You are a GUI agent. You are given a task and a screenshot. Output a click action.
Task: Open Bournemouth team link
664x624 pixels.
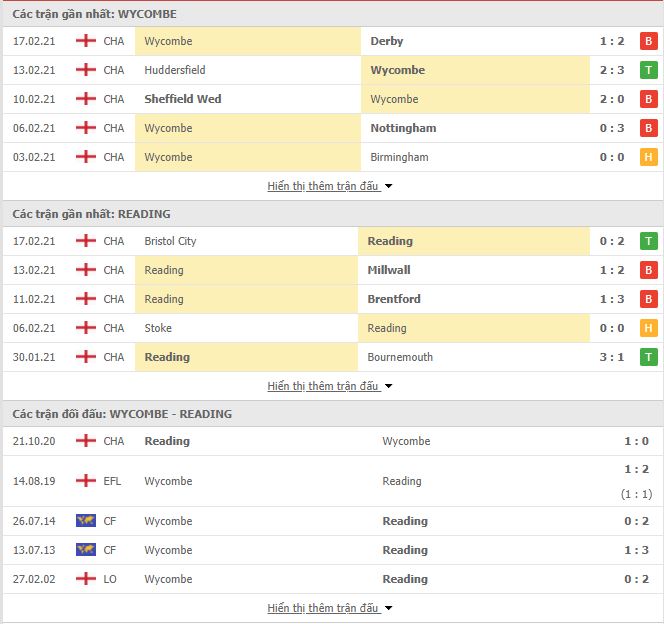(400, 357)
